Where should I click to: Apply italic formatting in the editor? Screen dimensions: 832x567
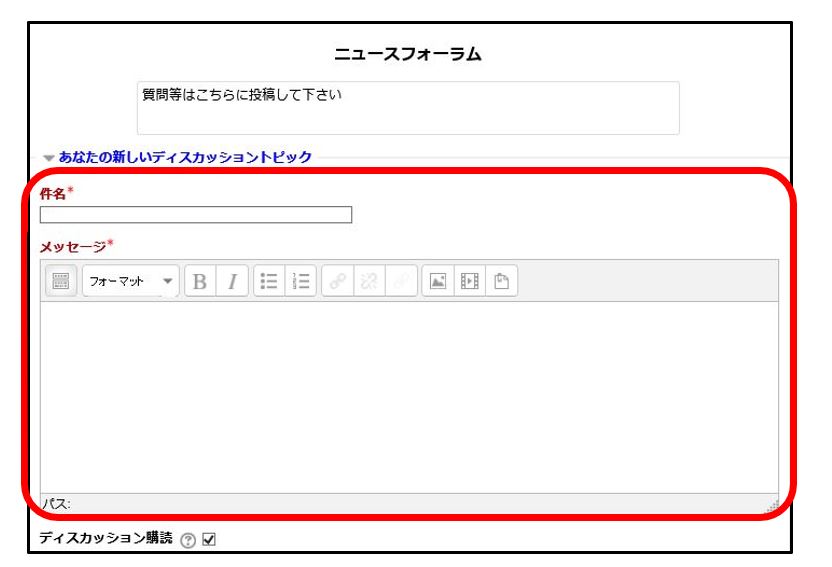[229, 282]
